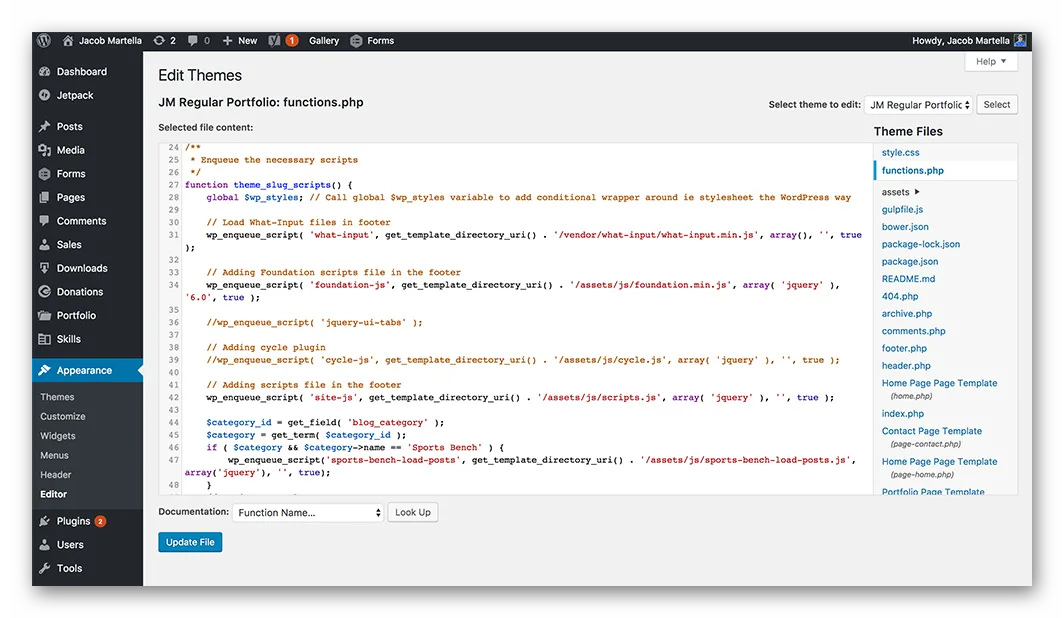Image resolution: width=1064 pixels, height=618 pixels.
Task: Click the Plugins plug icon
Action: tap(45, 521)
